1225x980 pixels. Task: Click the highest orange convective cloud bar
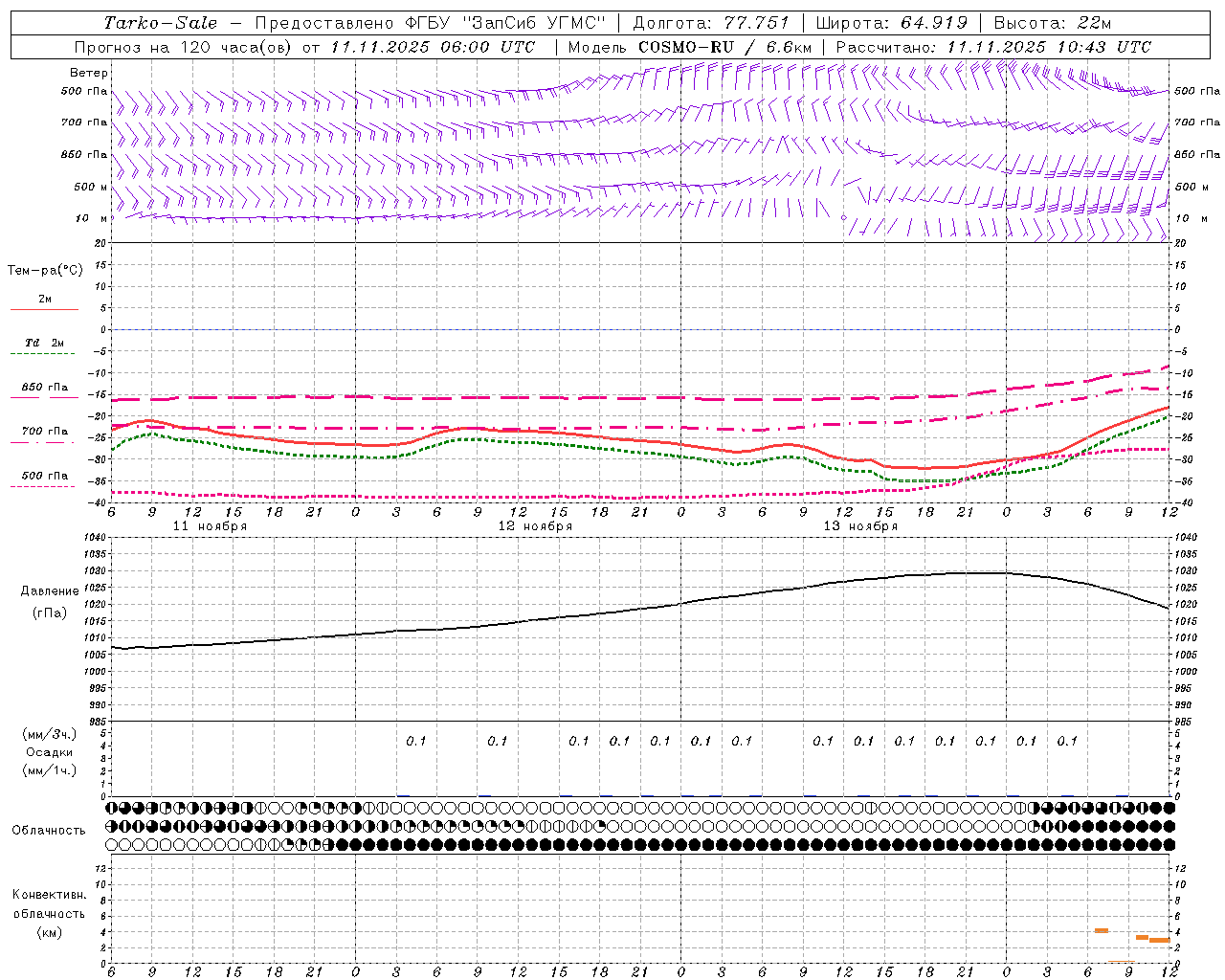(x=1102, y=930)
